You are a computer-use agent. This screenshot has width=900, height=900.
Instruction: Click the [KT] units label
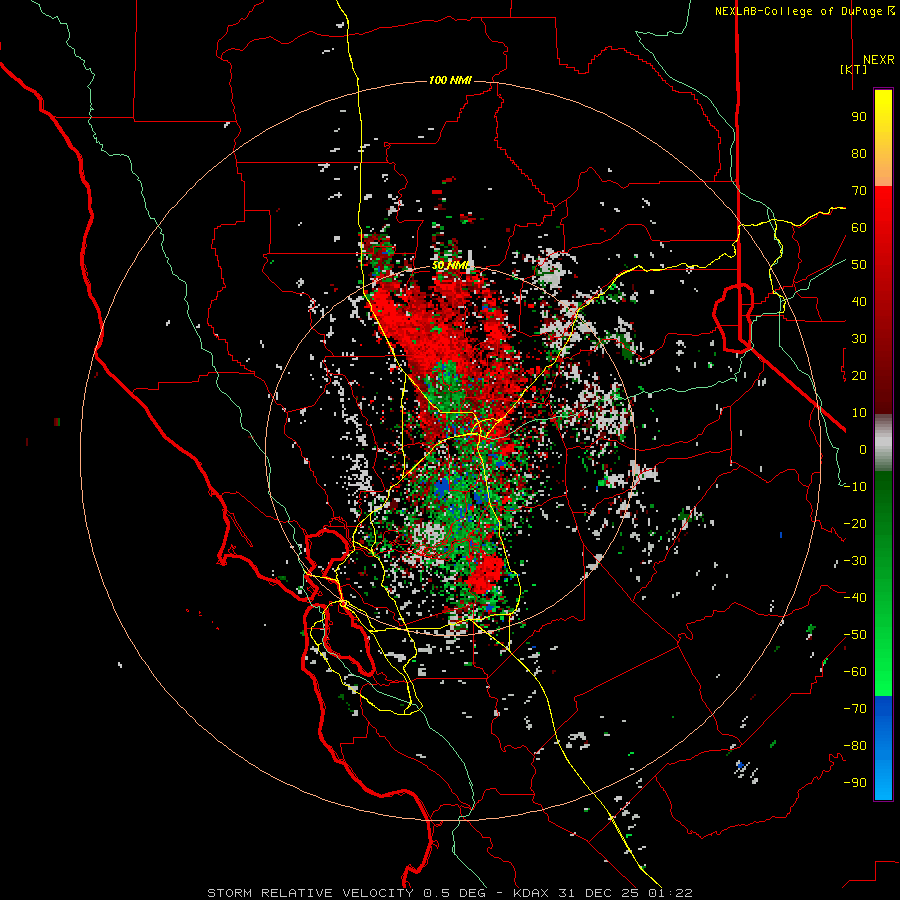click(854, 69)
